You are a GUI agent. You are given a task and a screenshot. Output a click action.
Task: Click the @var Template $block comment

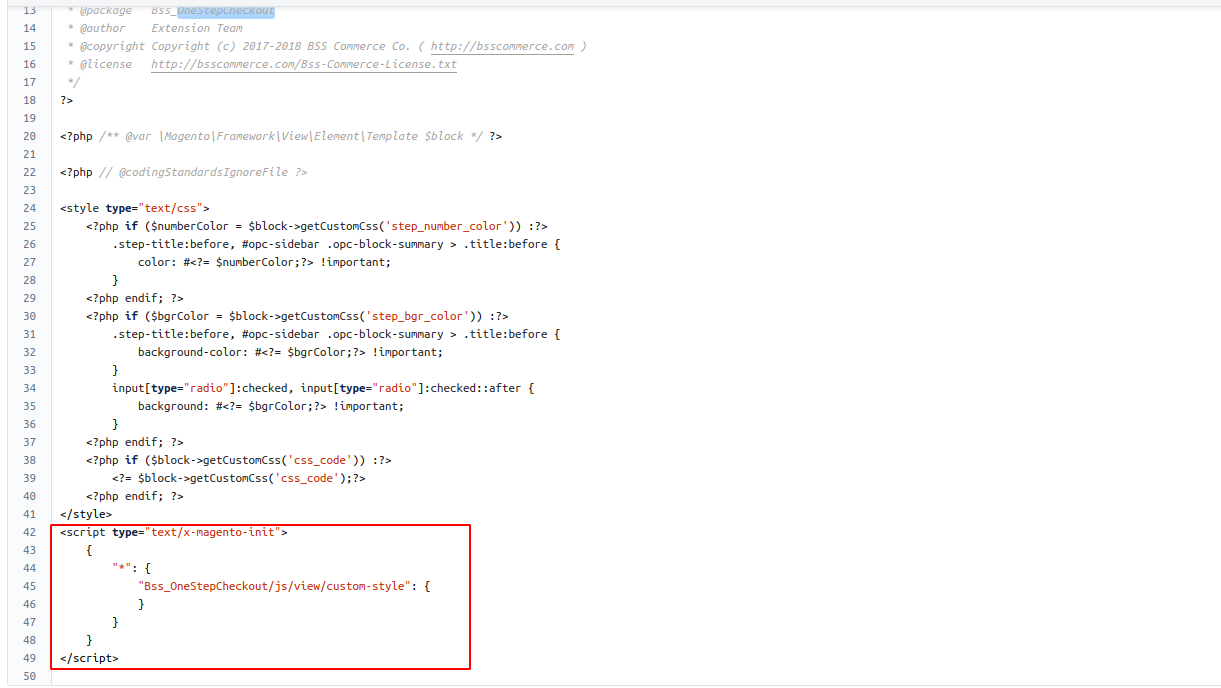(x=291, y=136)
